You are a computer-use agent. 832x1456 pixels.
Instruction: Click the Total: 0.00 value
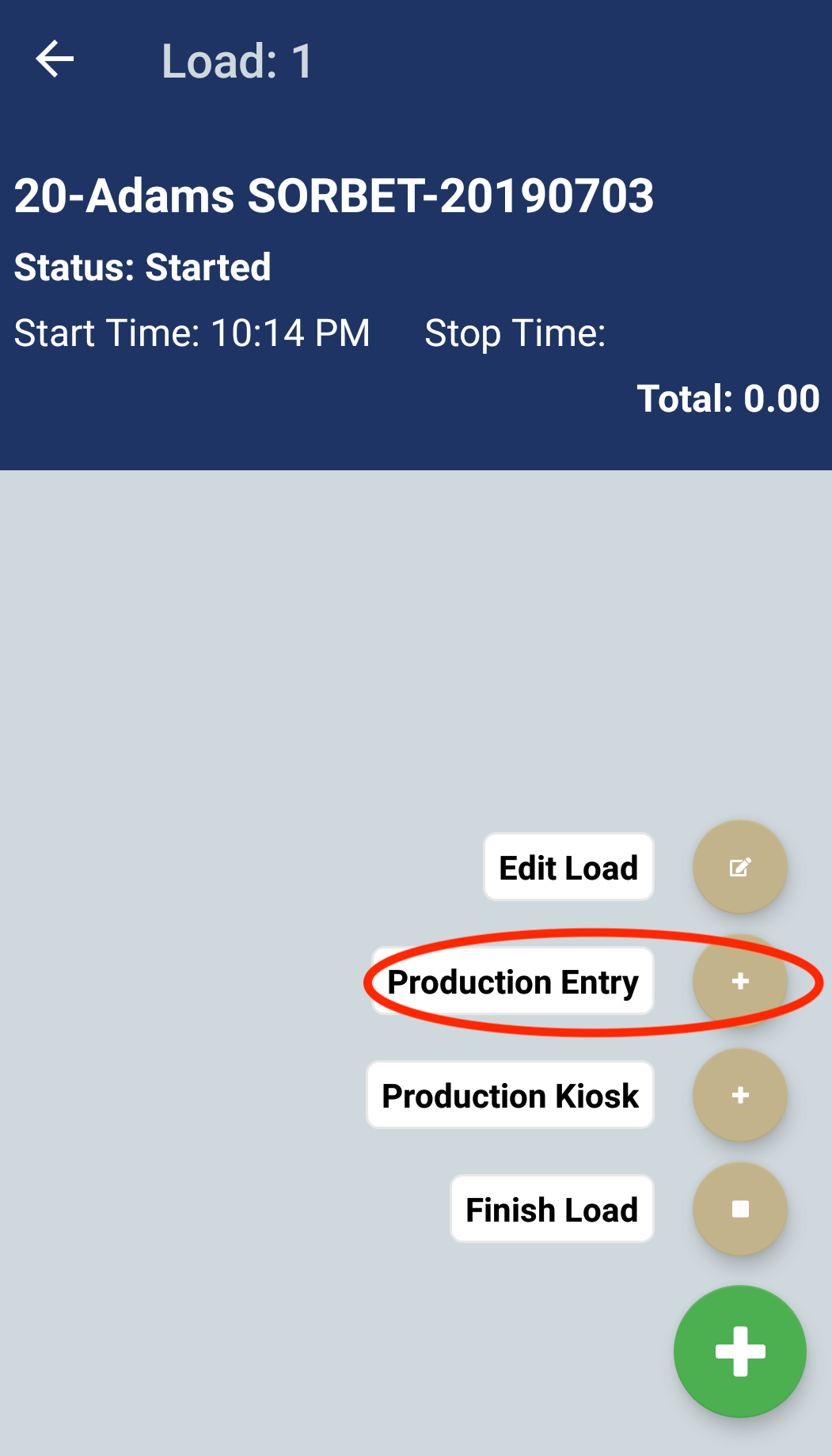pyautogui.click(x=728, y=398)
